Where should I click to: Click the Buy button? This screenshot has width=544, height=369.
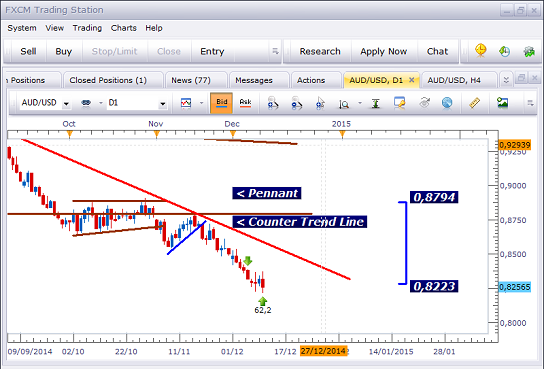pos(63,51)
